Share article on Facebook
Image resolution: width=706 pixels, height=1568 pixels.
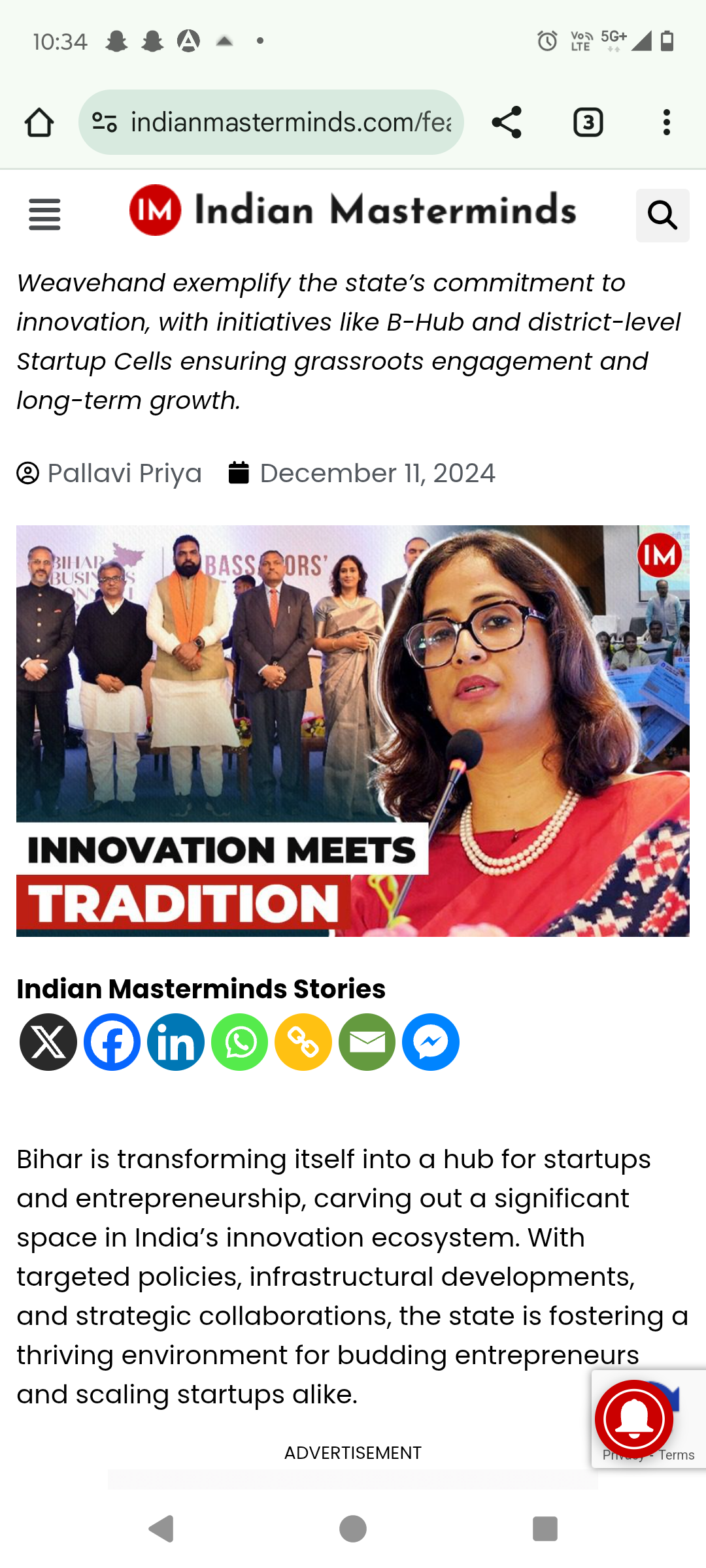(112, 1042)
